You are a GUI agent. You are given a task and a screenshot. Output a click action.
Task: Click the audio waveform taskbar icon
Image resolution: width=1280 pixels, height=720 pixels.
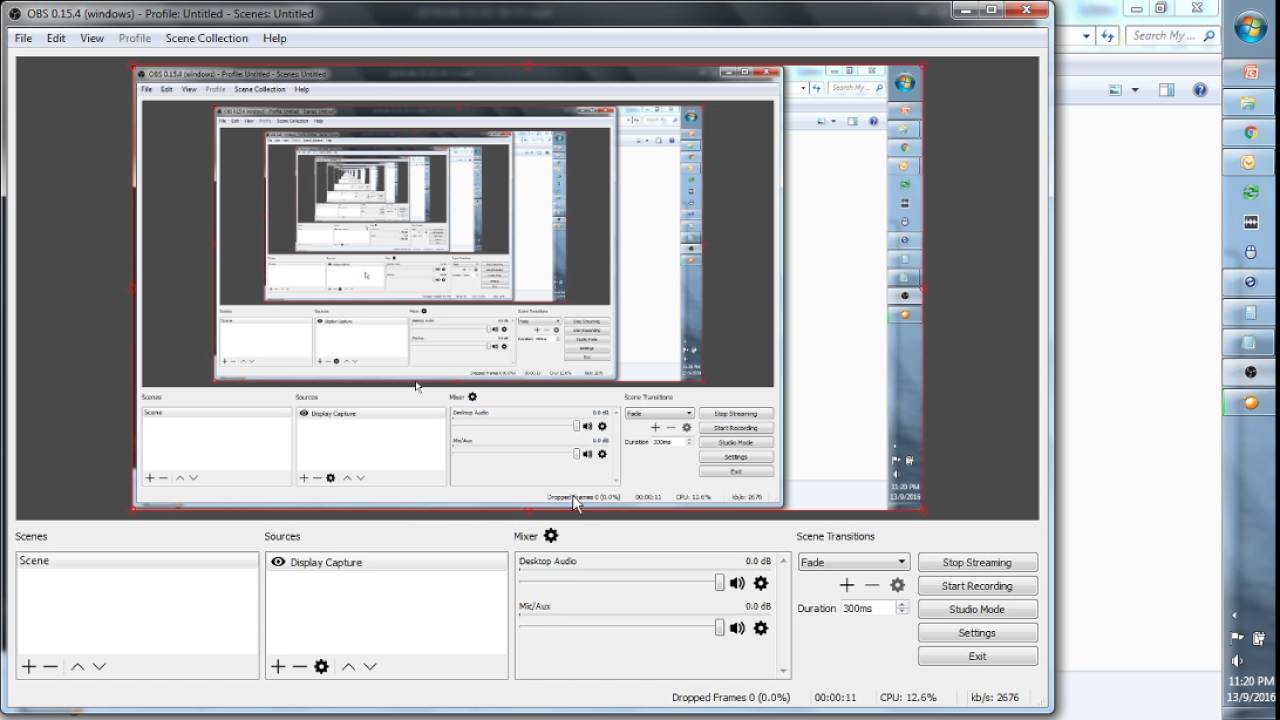coord(1250,222)
